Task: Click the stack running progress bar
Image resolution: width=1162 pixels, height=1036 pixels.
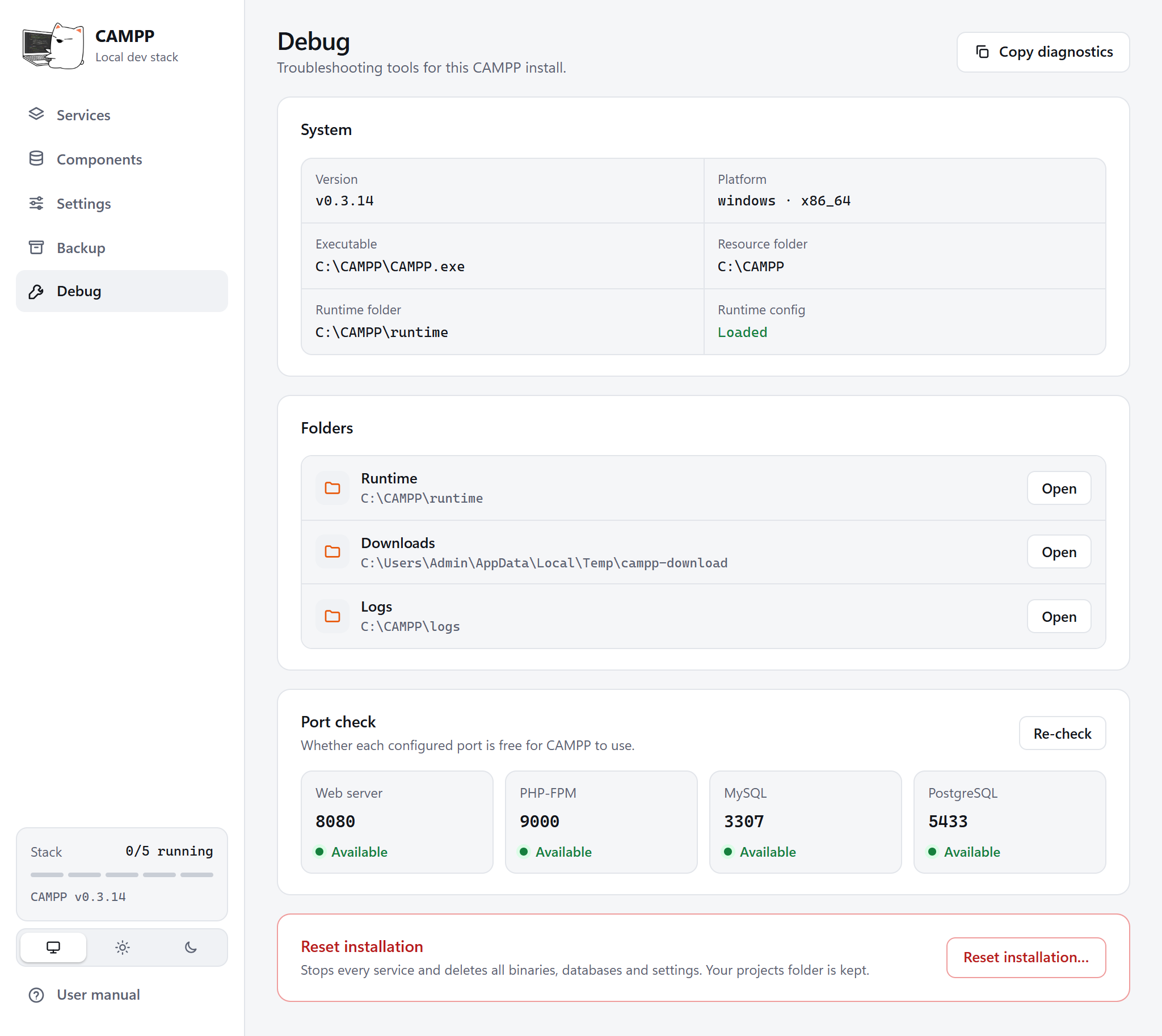Action: [122, 874]
